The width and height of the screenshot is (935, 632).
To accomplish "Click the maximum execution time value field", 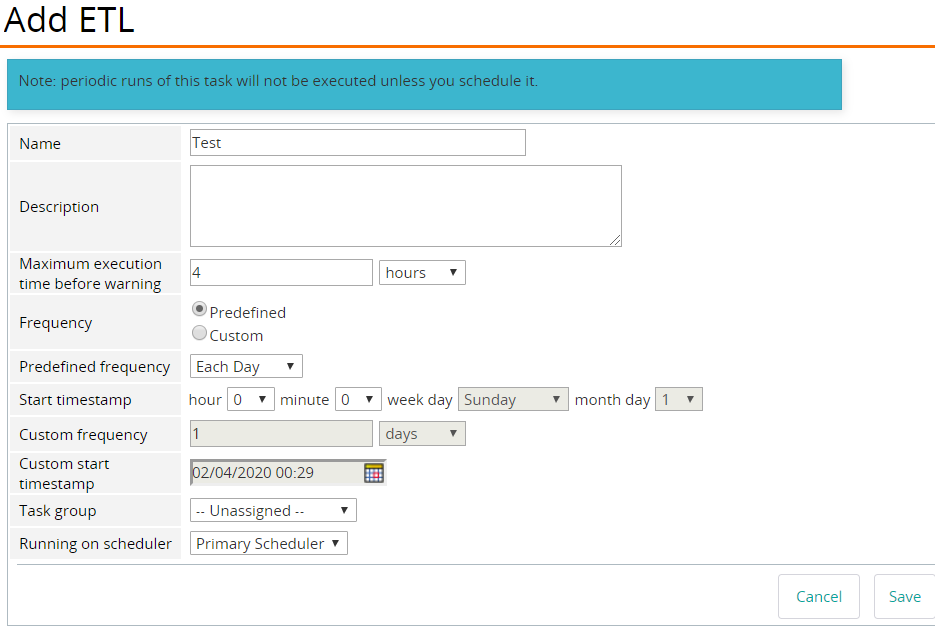I will 281,272.
